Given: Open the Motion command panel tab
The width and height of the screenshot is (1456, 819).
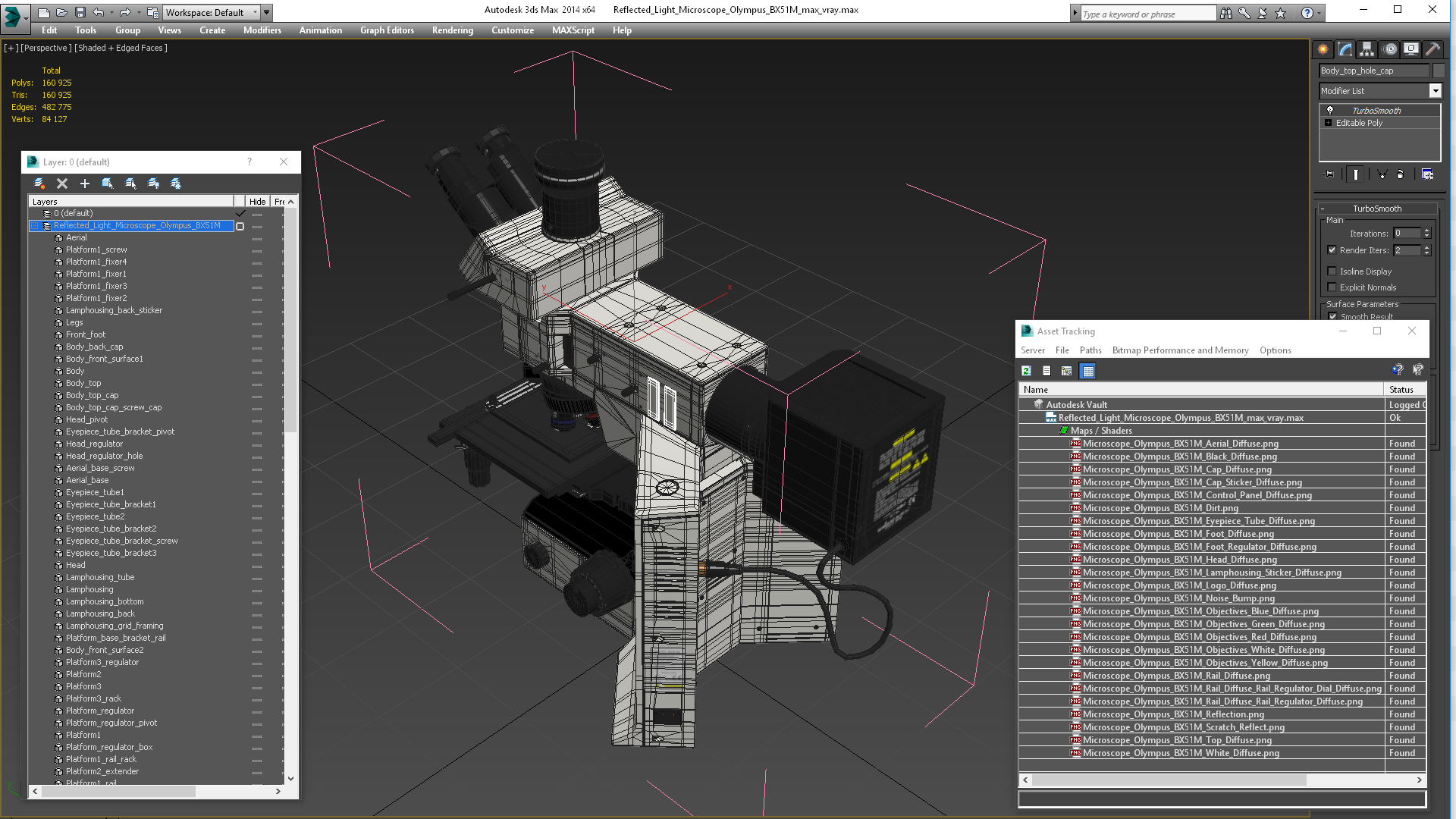Looking at the screenshot, I should (x=1389, y=49).
